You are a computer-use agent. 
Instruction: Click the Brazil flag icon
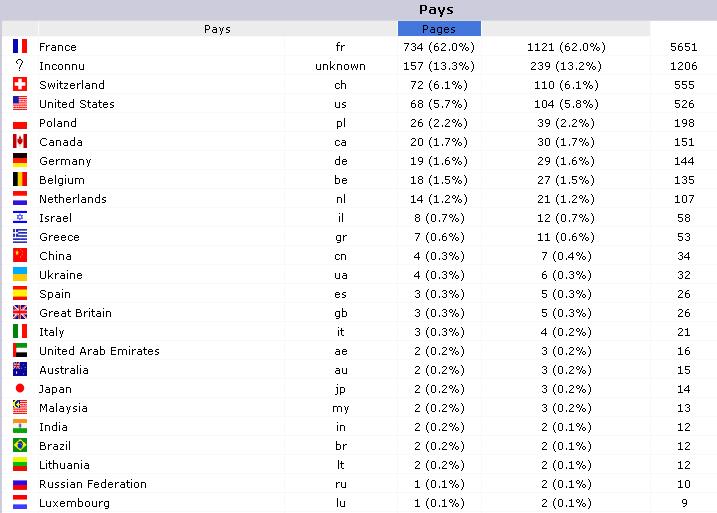(20, 445)
